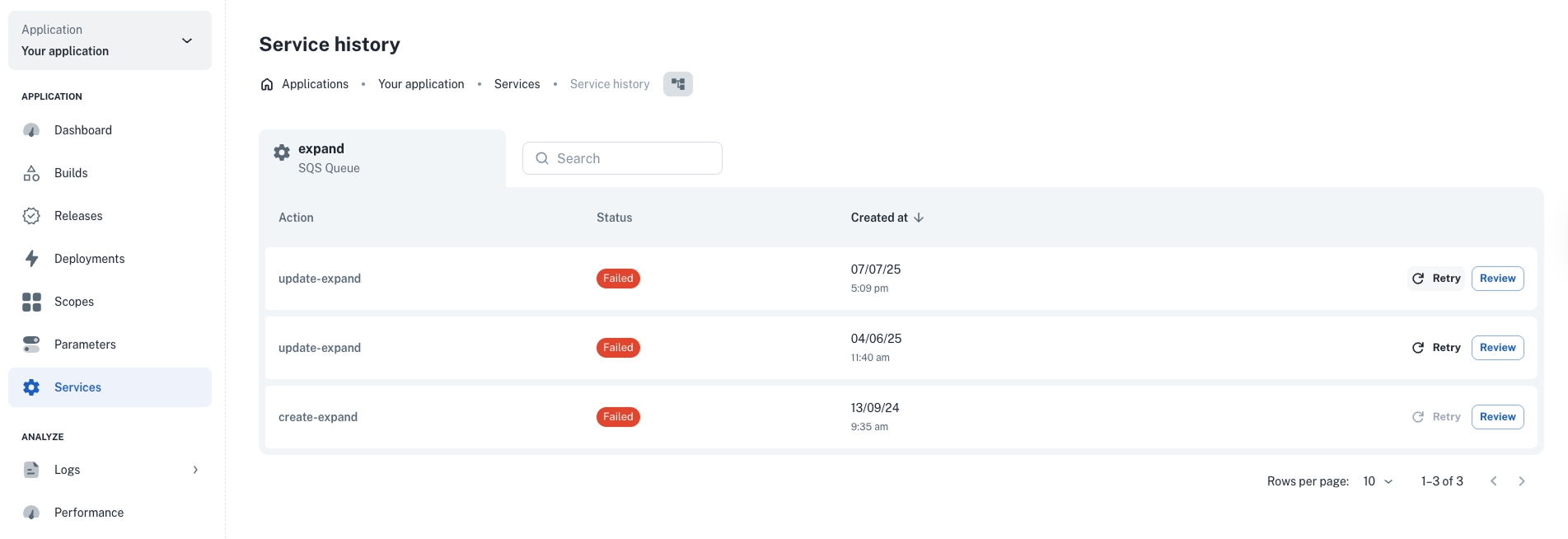
Task: Click the Releases badge icon
Action: click(31, 216)
